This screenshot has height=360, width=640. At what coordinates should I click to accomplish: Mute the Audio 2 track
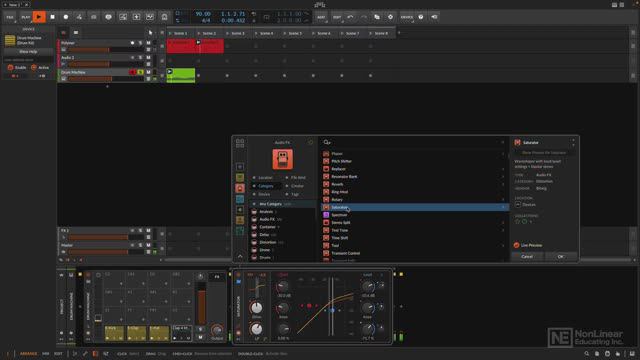(149, 58)
